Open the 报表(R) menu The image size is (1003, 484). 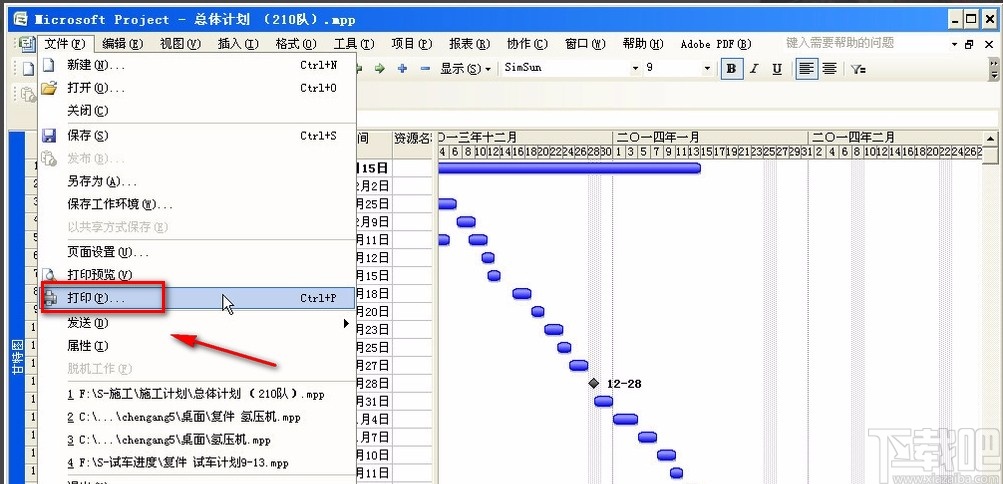(470, 44)
